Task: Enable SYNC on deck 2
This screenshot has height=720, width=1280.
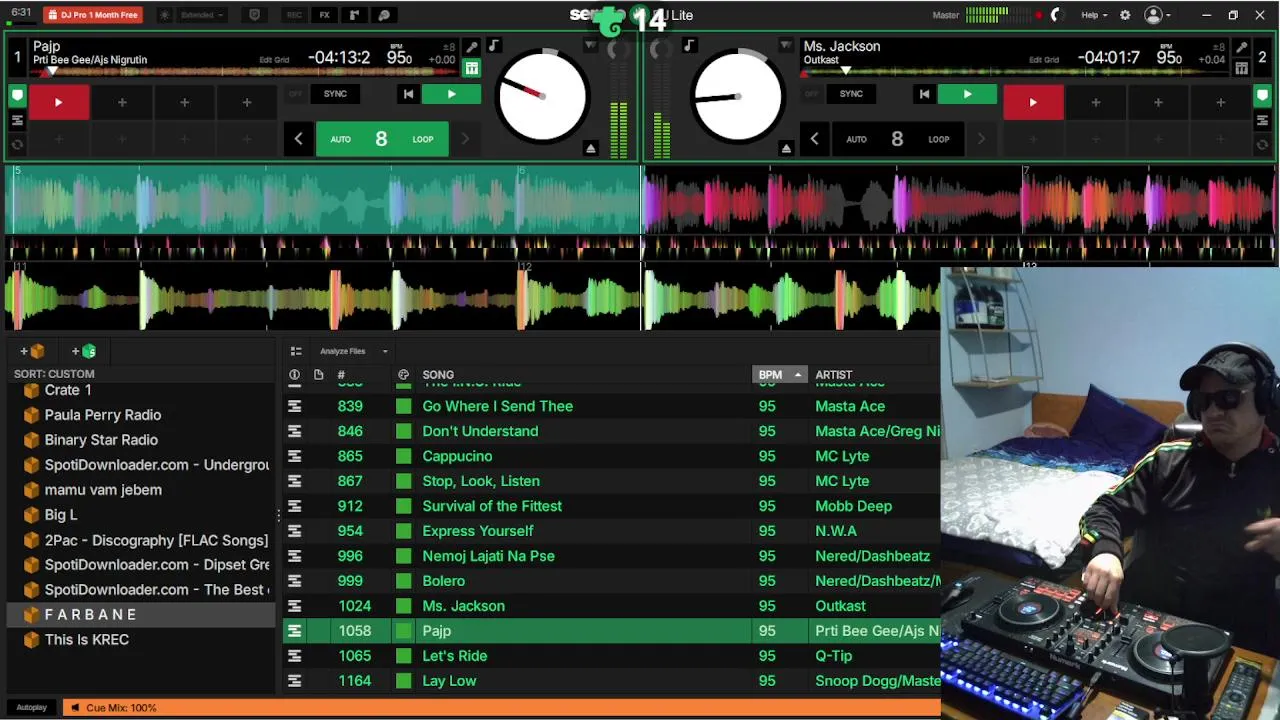Action: click(851, 94)
